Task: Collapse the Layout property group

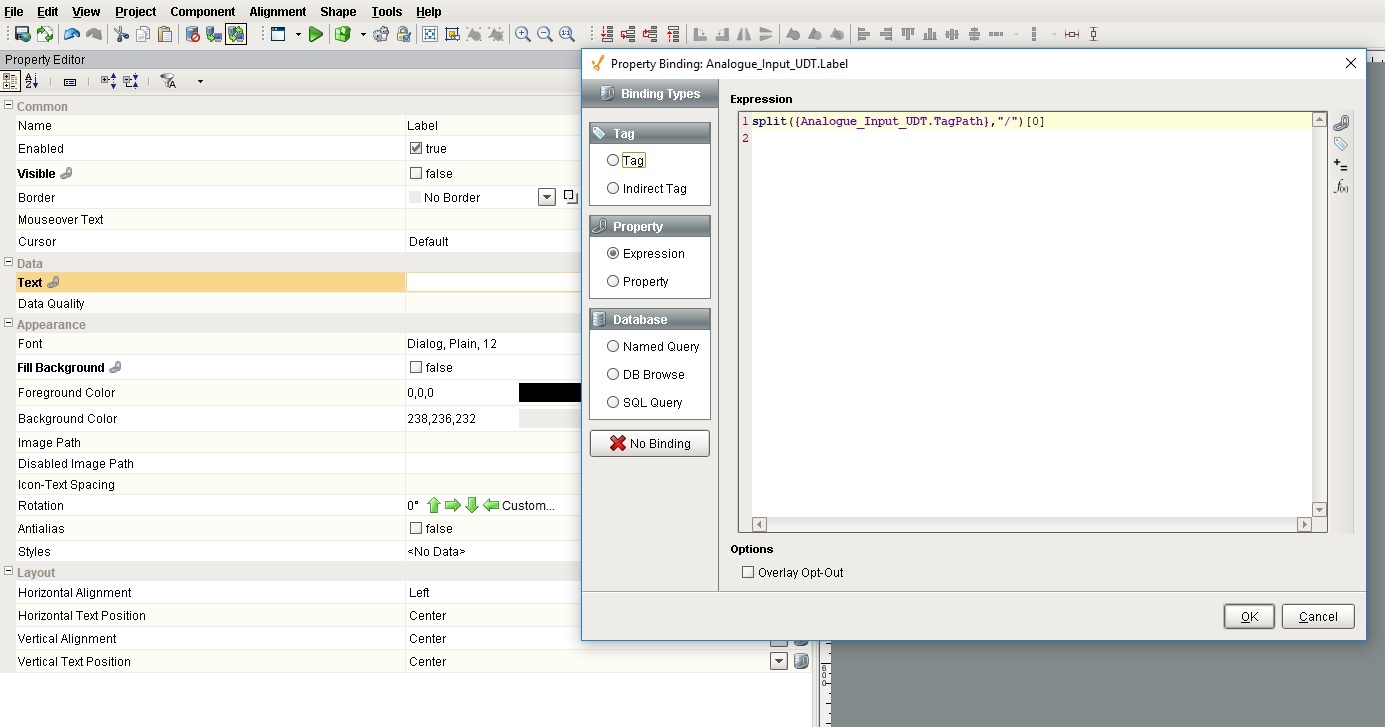Action: 9,572
